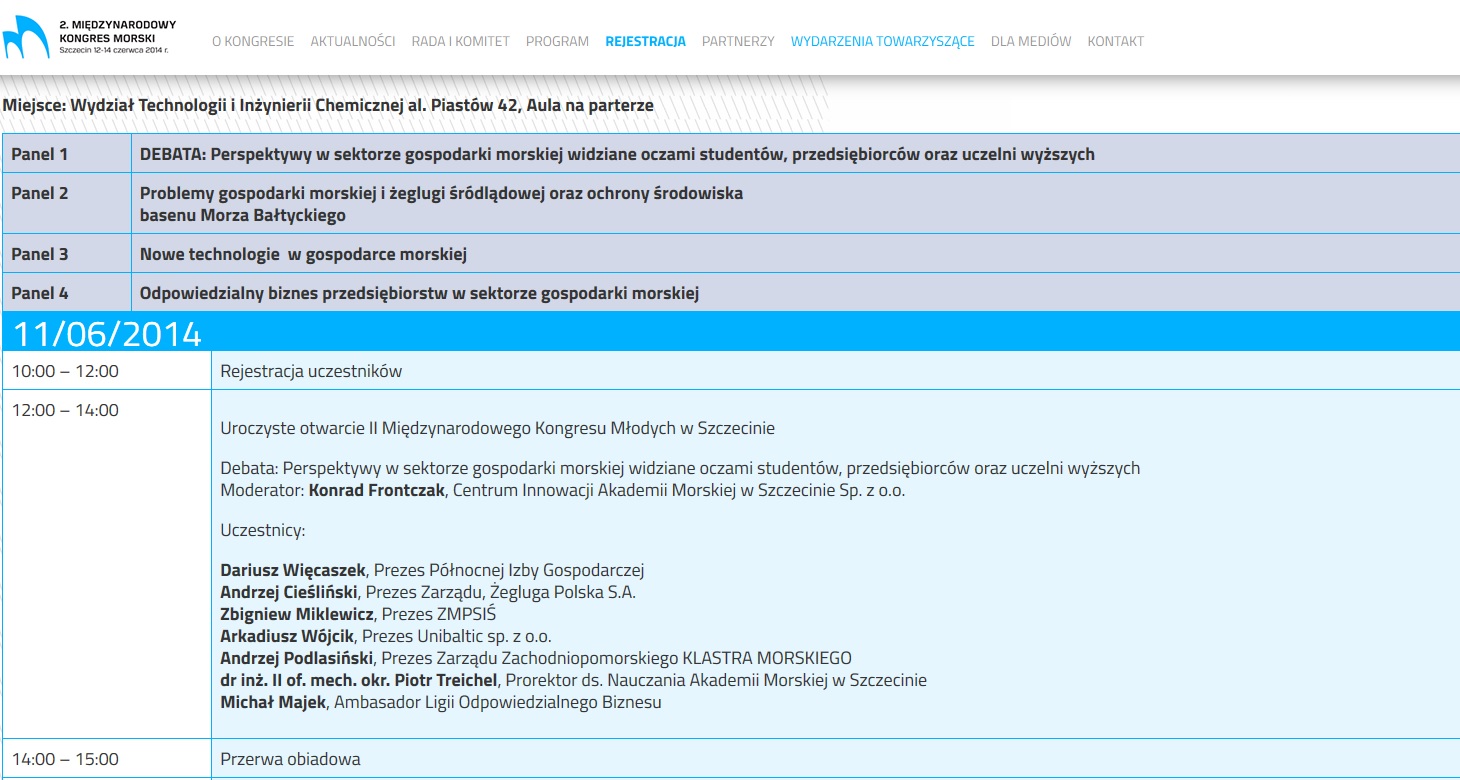The height and width of the screenshot is (780, 1460).
Task: Go to the KONTAKT page
Action: [x=1116, y=41]
